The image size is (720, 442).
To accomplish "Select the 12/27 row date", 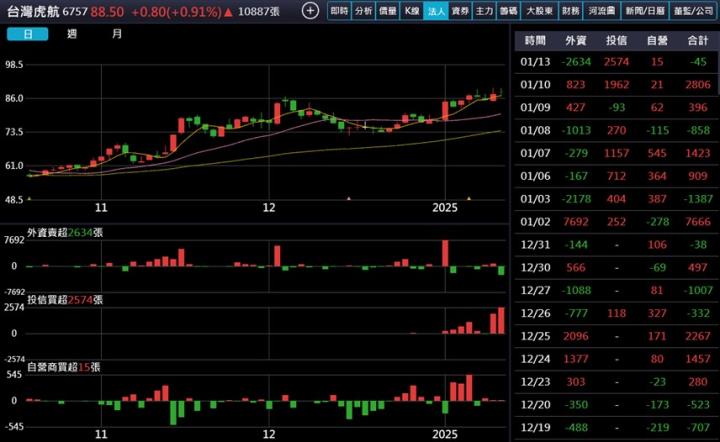I will [535, 290].
